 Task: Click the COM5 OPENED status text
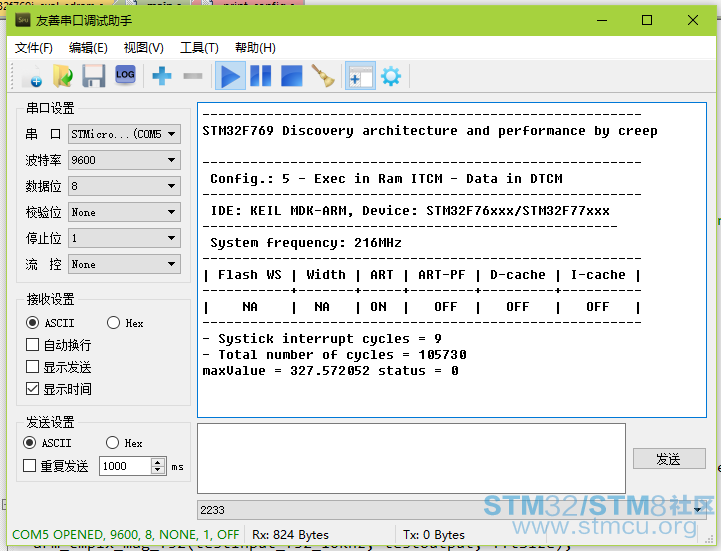click(126, 534)
